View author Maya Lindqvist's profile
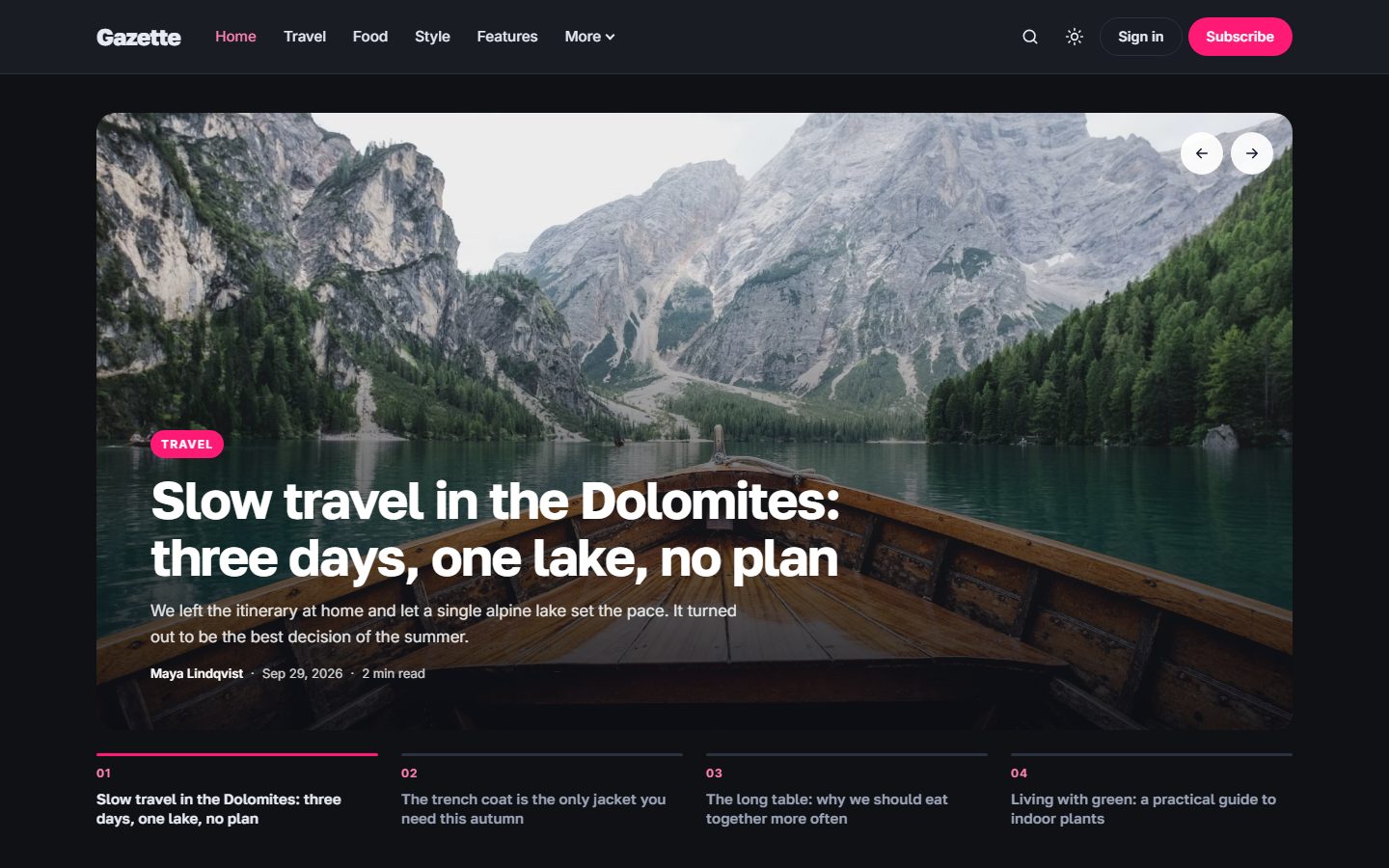Screen dimensions: 1389x868 [x=197, y=673]
